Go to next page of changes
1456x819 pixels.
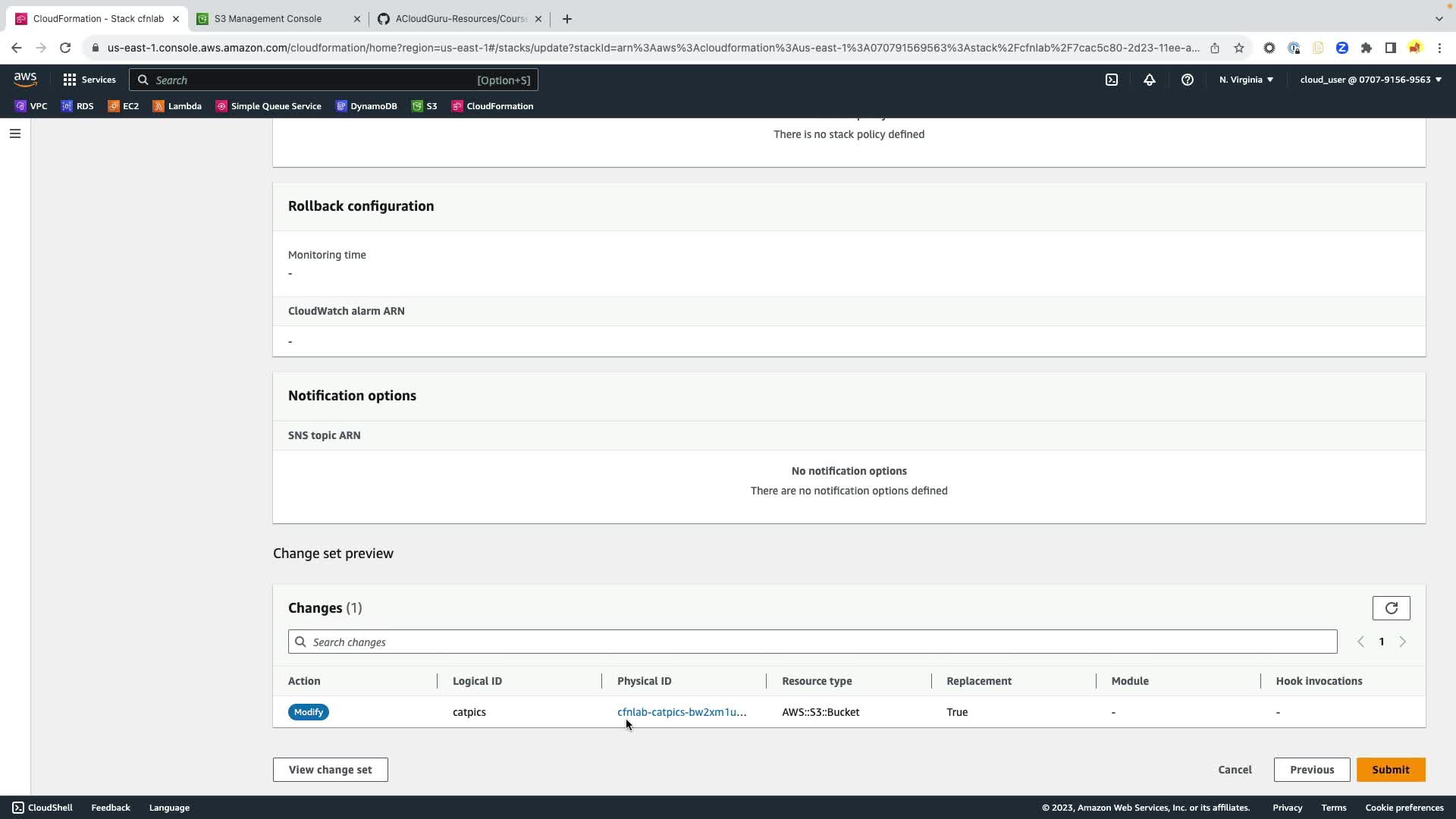click(1402, 642)
